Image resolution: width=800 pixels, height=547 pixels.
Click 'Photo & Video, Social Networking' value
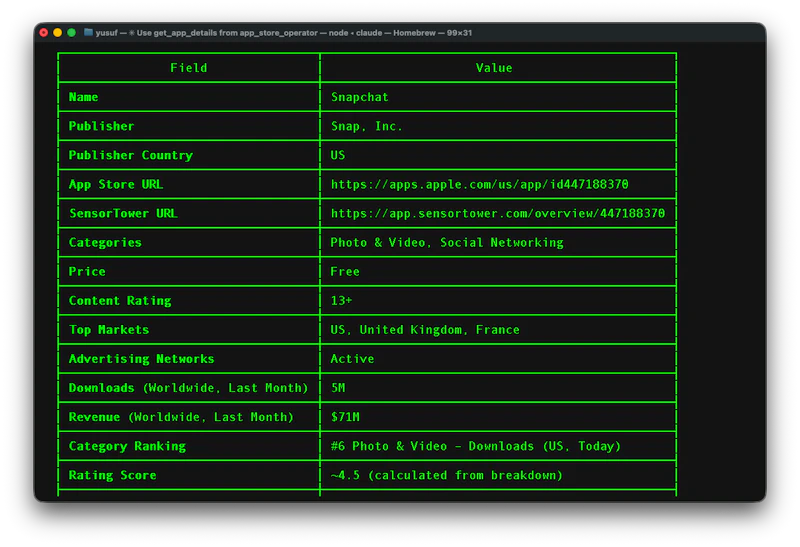coord(447,242)
